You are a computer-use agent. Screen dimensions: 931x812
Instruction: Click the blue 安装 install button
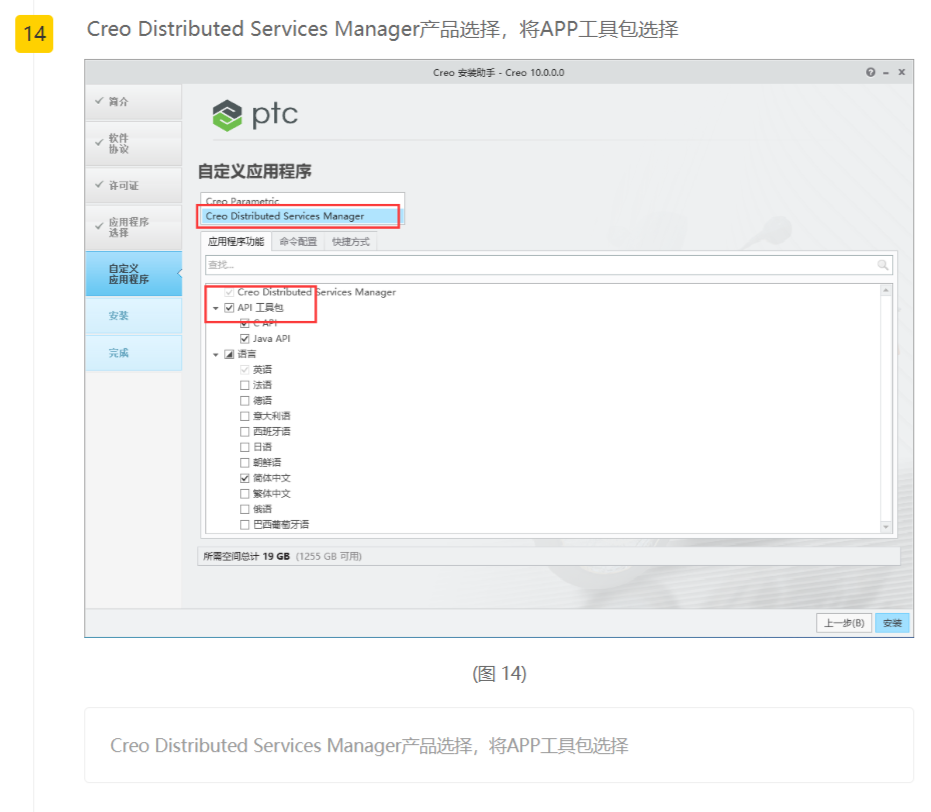(x=892, y=623)
